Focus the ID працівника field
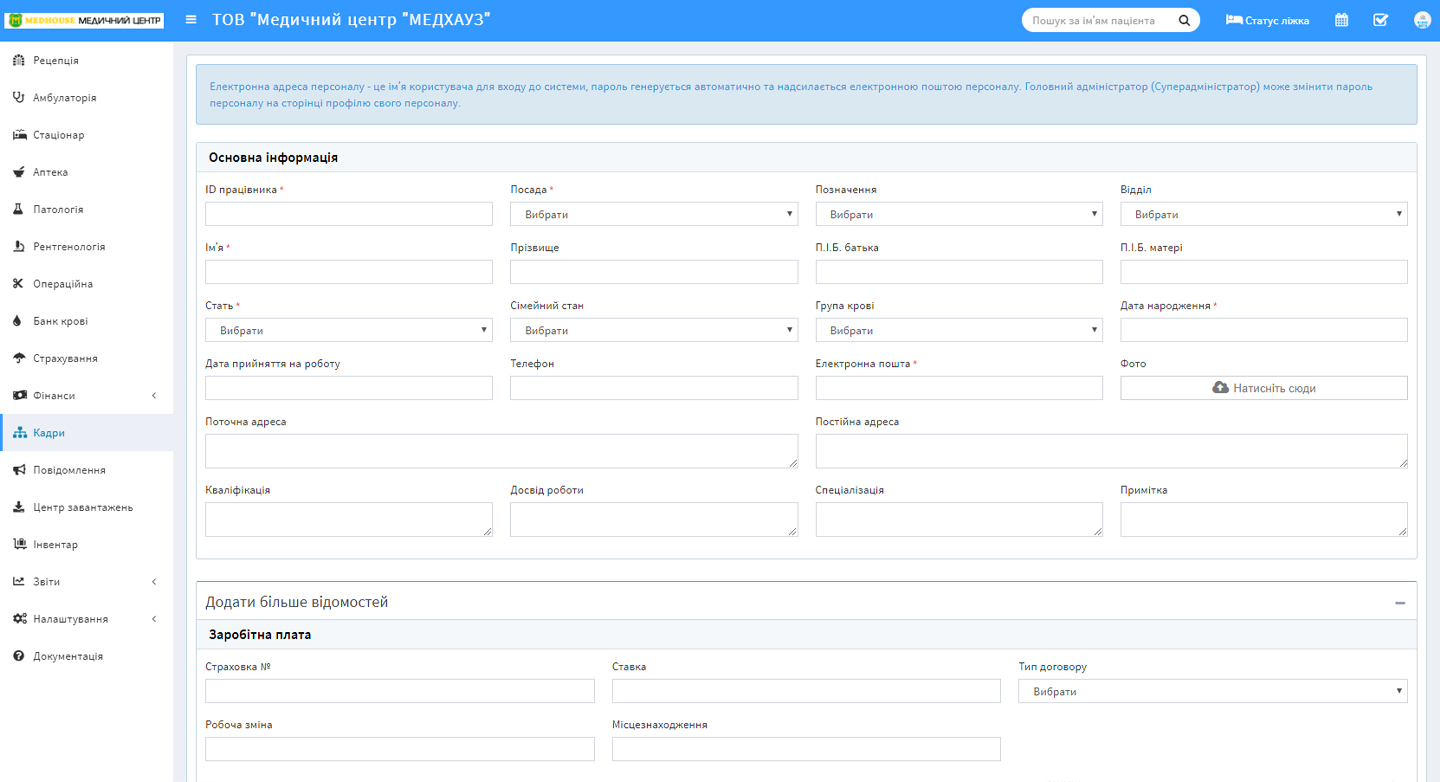The image size is (1440, 782). [x=349, y=214]
